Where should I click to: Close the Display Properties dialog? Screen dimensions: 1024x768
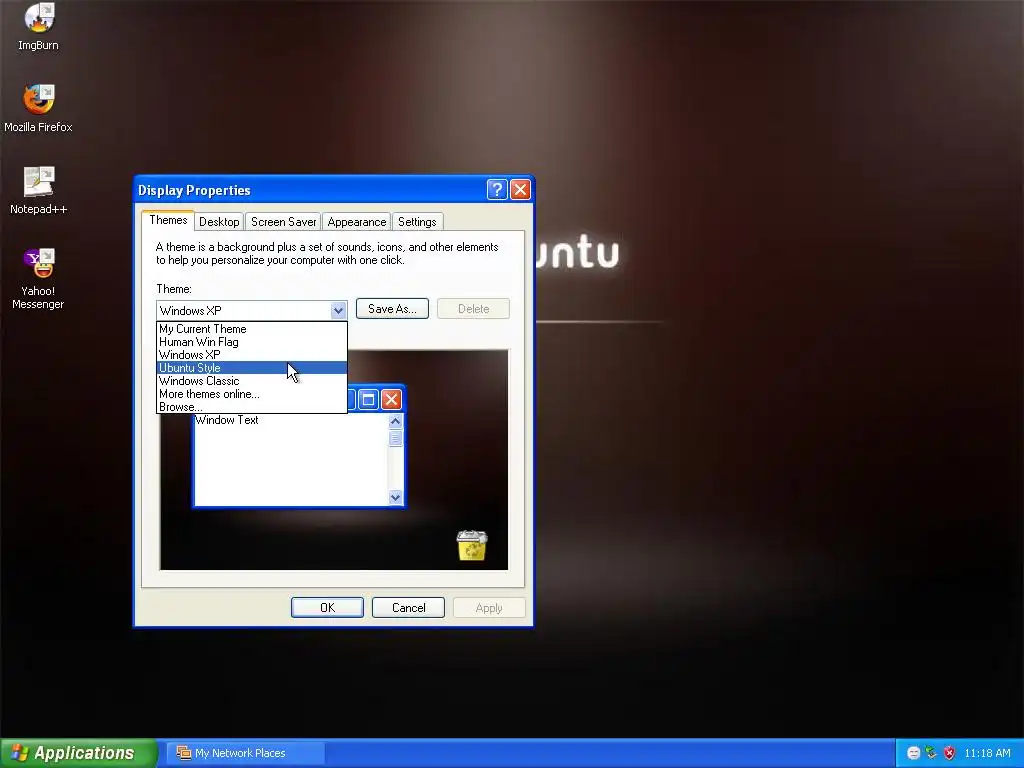tap(520, 189)
